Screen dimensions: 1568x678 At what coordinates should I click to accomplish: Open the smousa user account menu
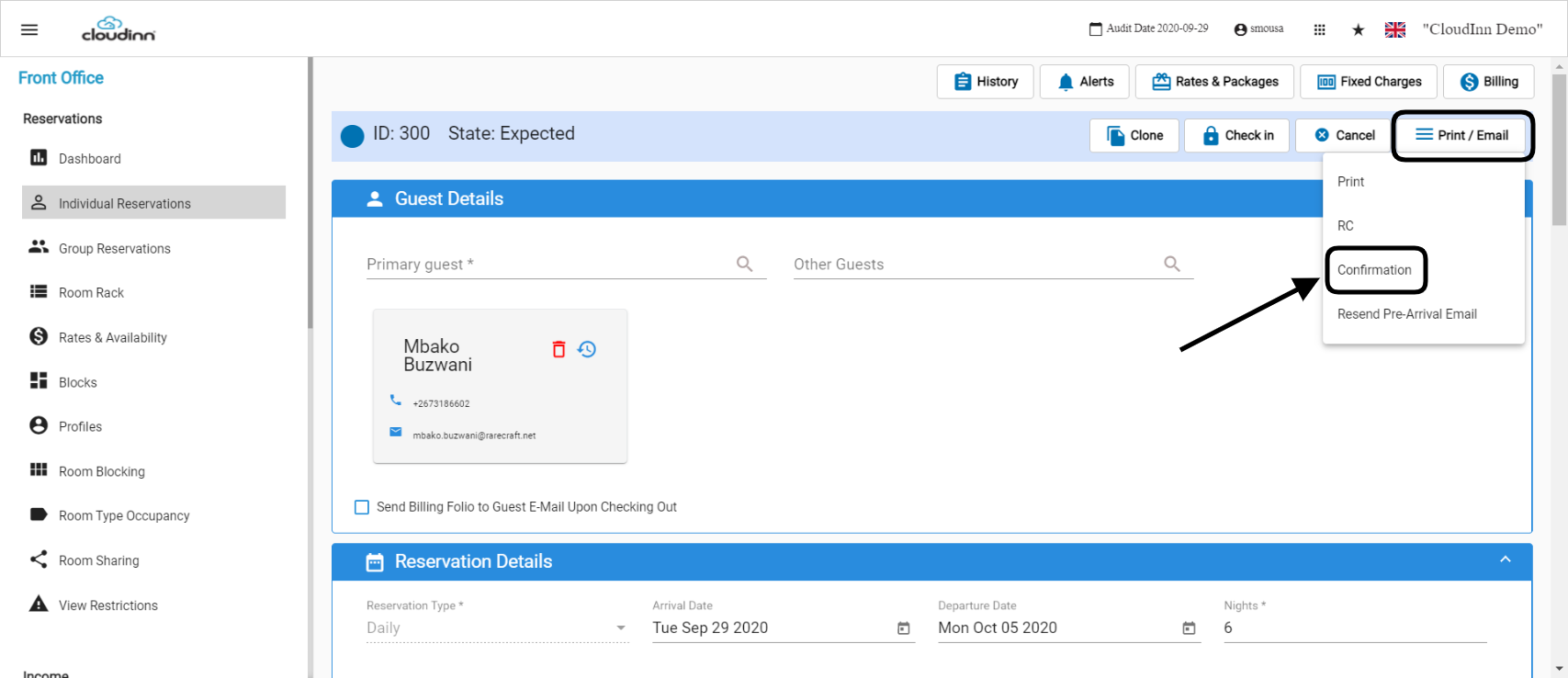point(1258,29)
